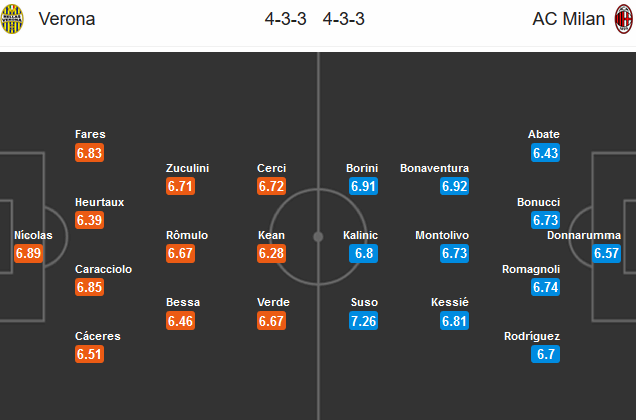Click Borini's 6.91 rating badge
This screenshot has height=420, width=636.
click(363, 186)
